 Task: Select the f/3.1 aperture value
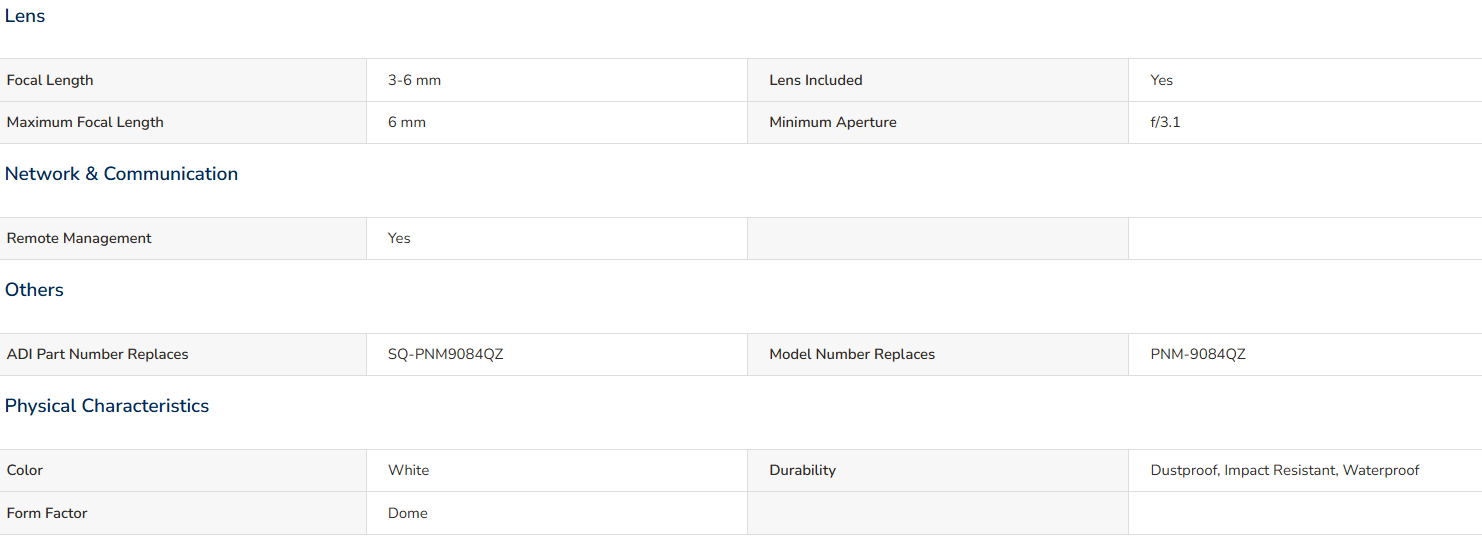[x=1165, y=122]
